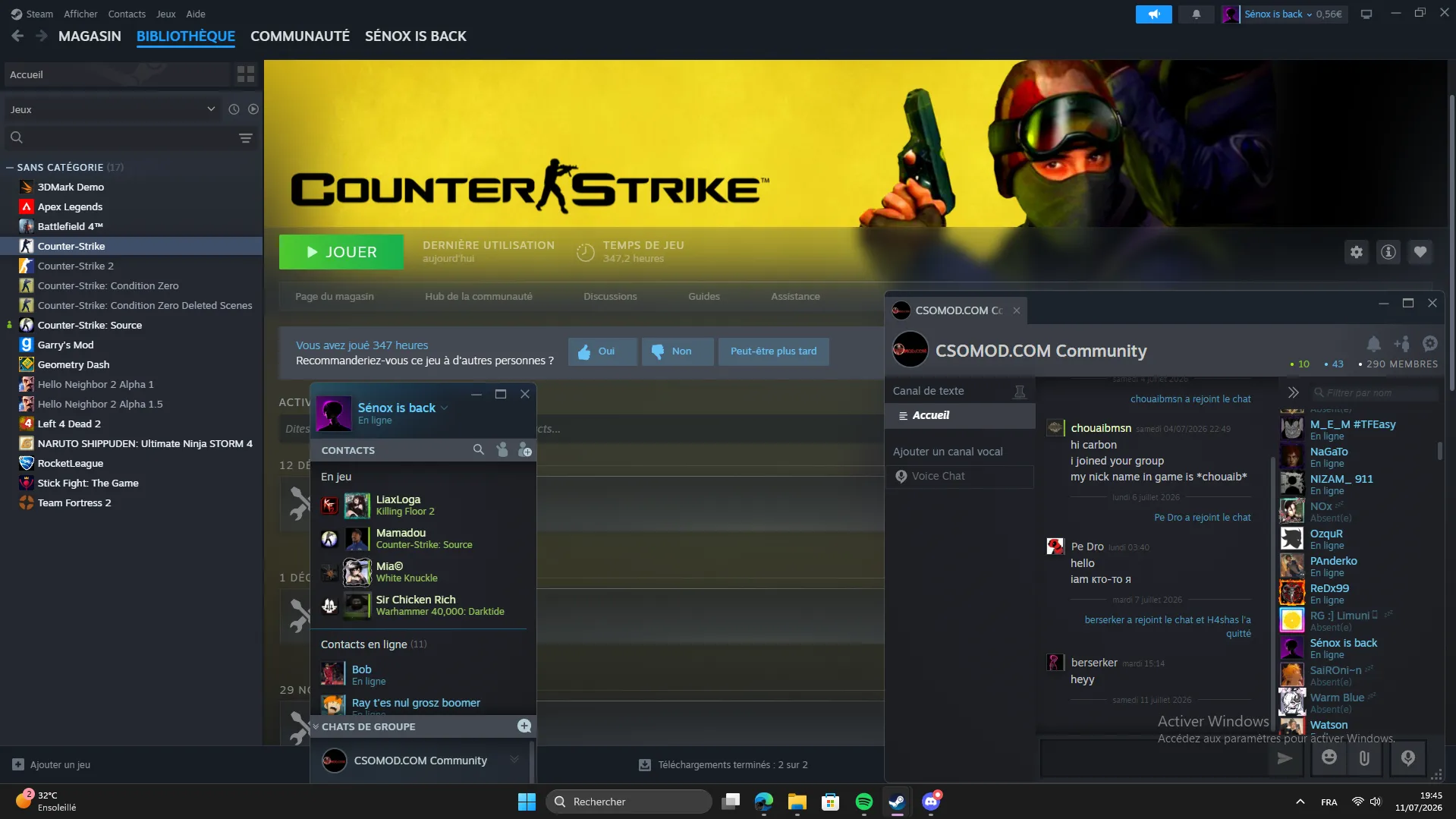Open the account name dropdown
The width and height of the screenshot is (1456, 819).
[x=1278, y=14]
